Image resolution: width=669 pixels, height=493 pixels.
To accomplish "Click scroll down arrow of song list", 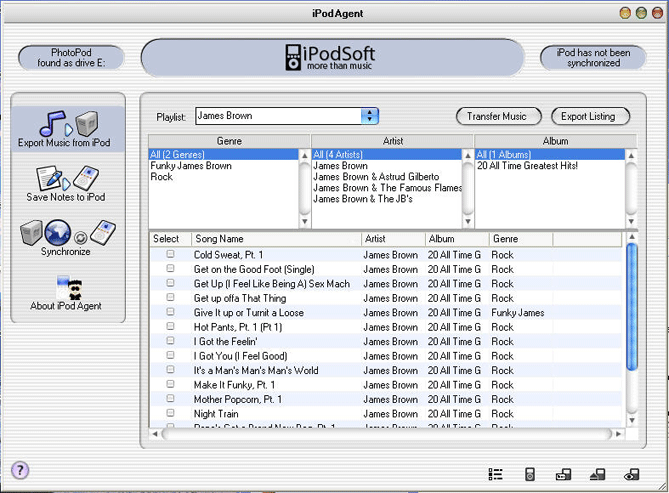I will [632, 420].
